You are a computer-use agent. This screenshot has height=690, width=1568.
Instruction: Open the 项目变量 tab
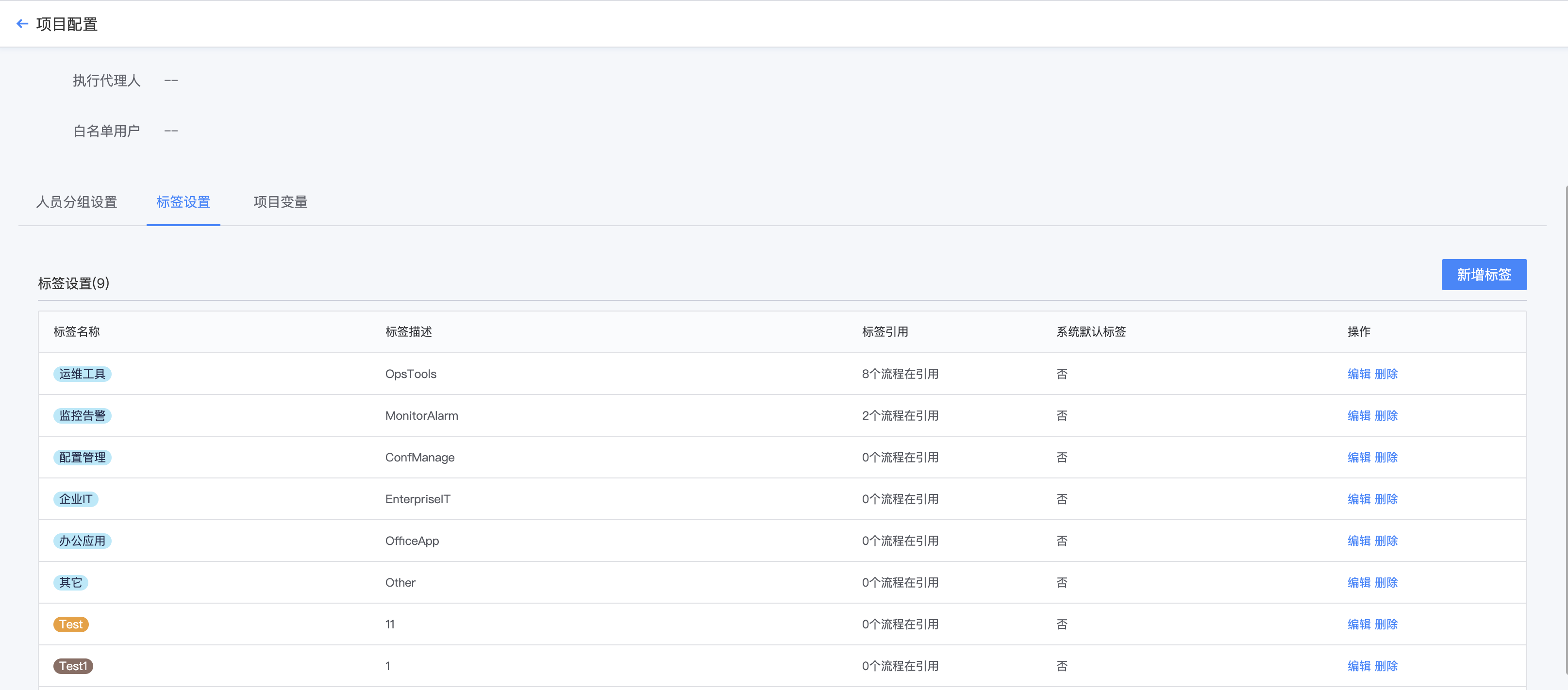[x=280, y=202]
